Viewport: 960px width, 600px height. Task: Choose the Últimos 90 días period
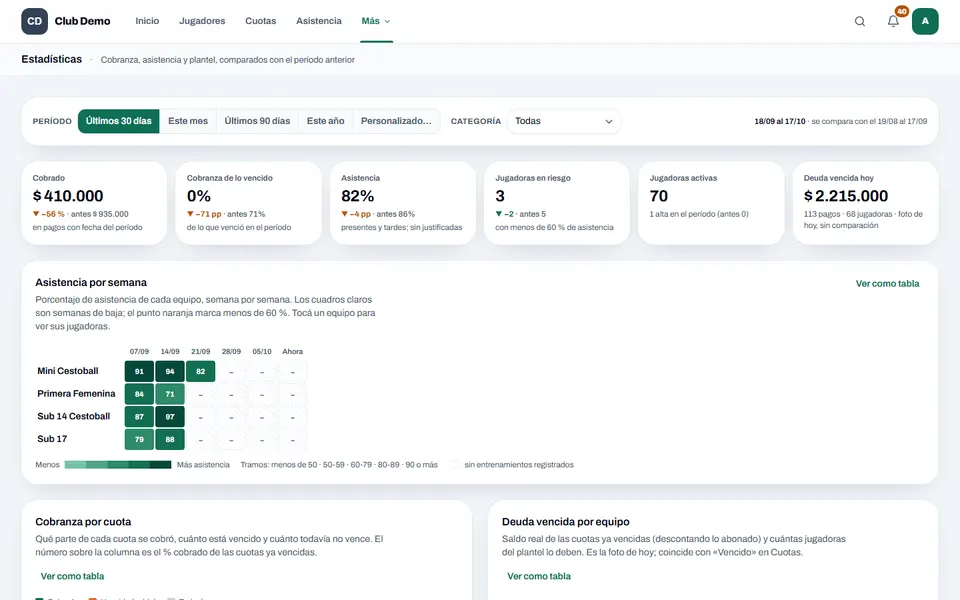point(257,121)
